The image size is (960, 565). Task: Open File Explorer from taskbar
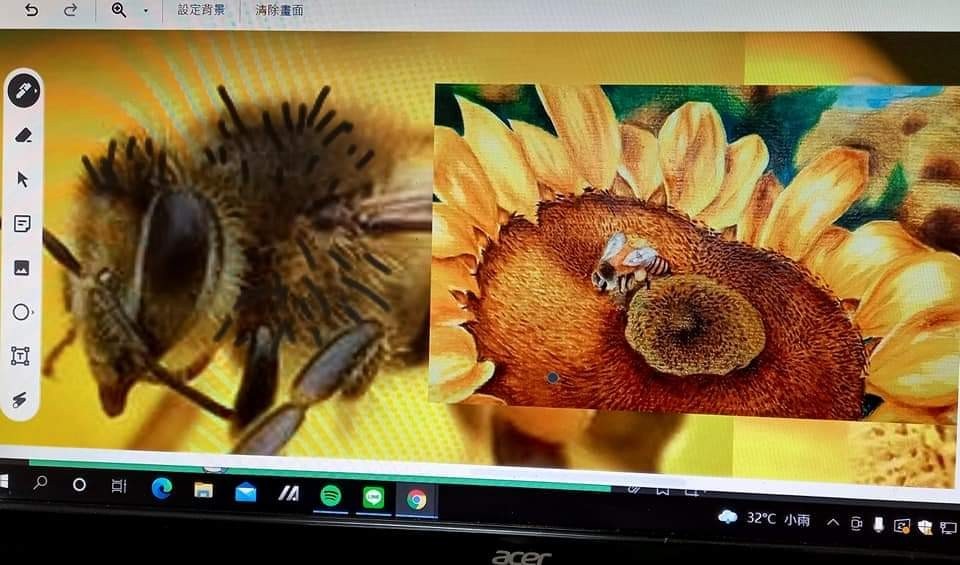(203, 490)
